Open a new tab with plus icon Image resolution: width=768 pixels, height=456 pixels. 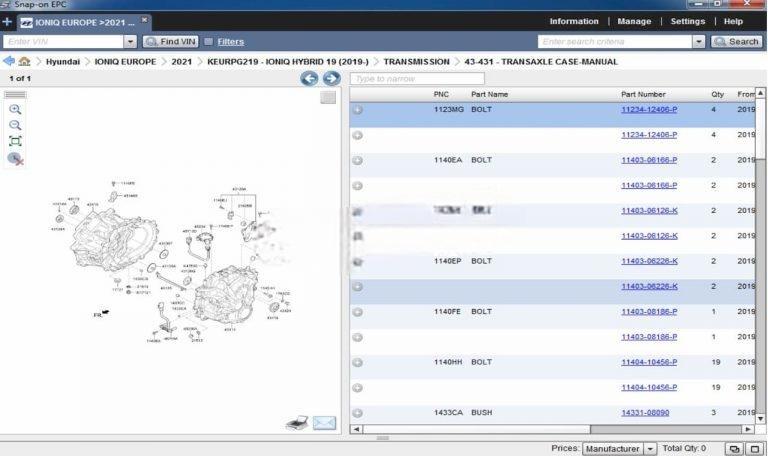coord(7,22)
